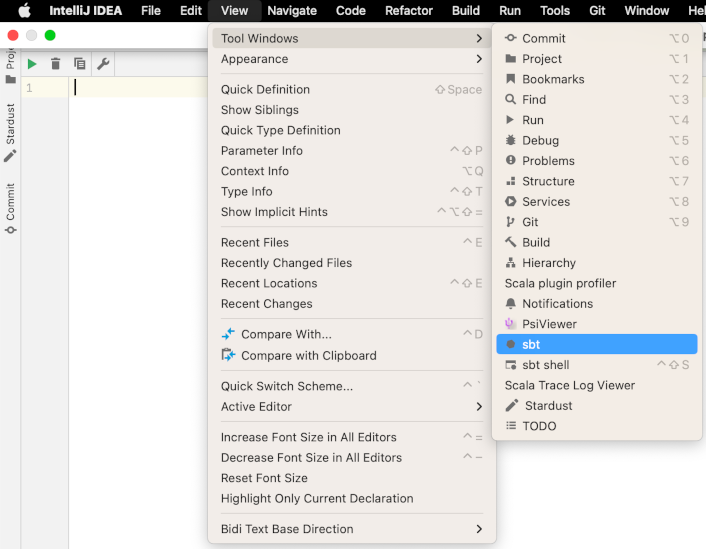Click the trash delete icon

[56, 64]
